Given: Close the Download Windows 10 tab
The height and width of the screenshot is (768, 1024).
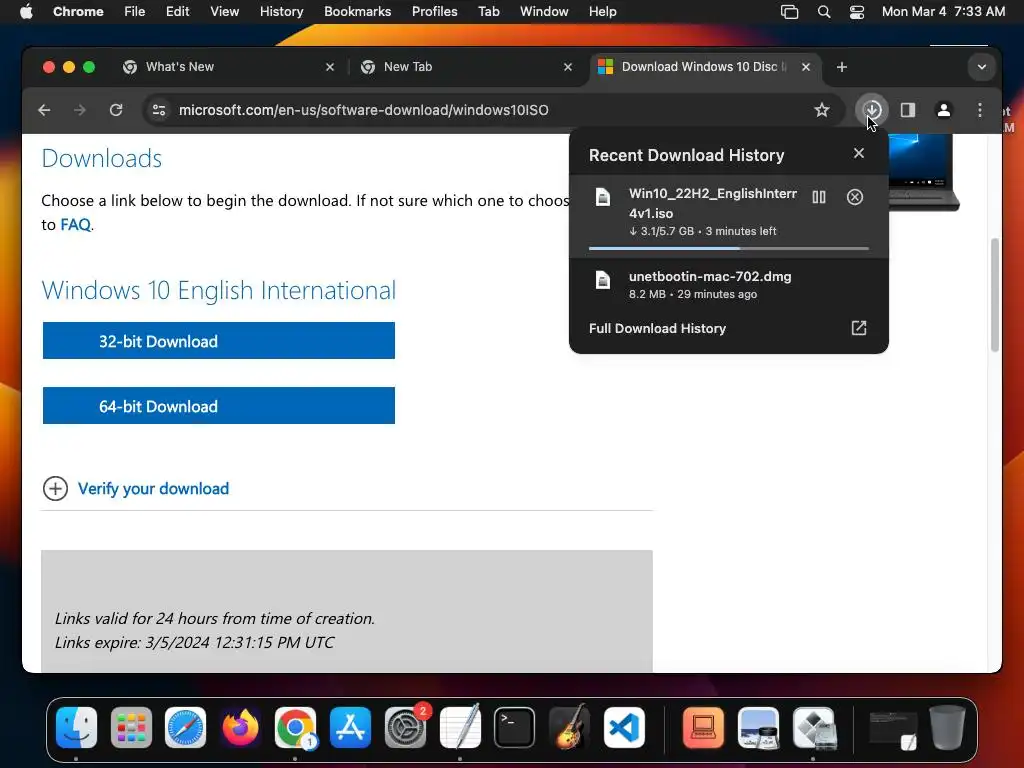Looking at the screenshot, I should click(x=806, y=67).
